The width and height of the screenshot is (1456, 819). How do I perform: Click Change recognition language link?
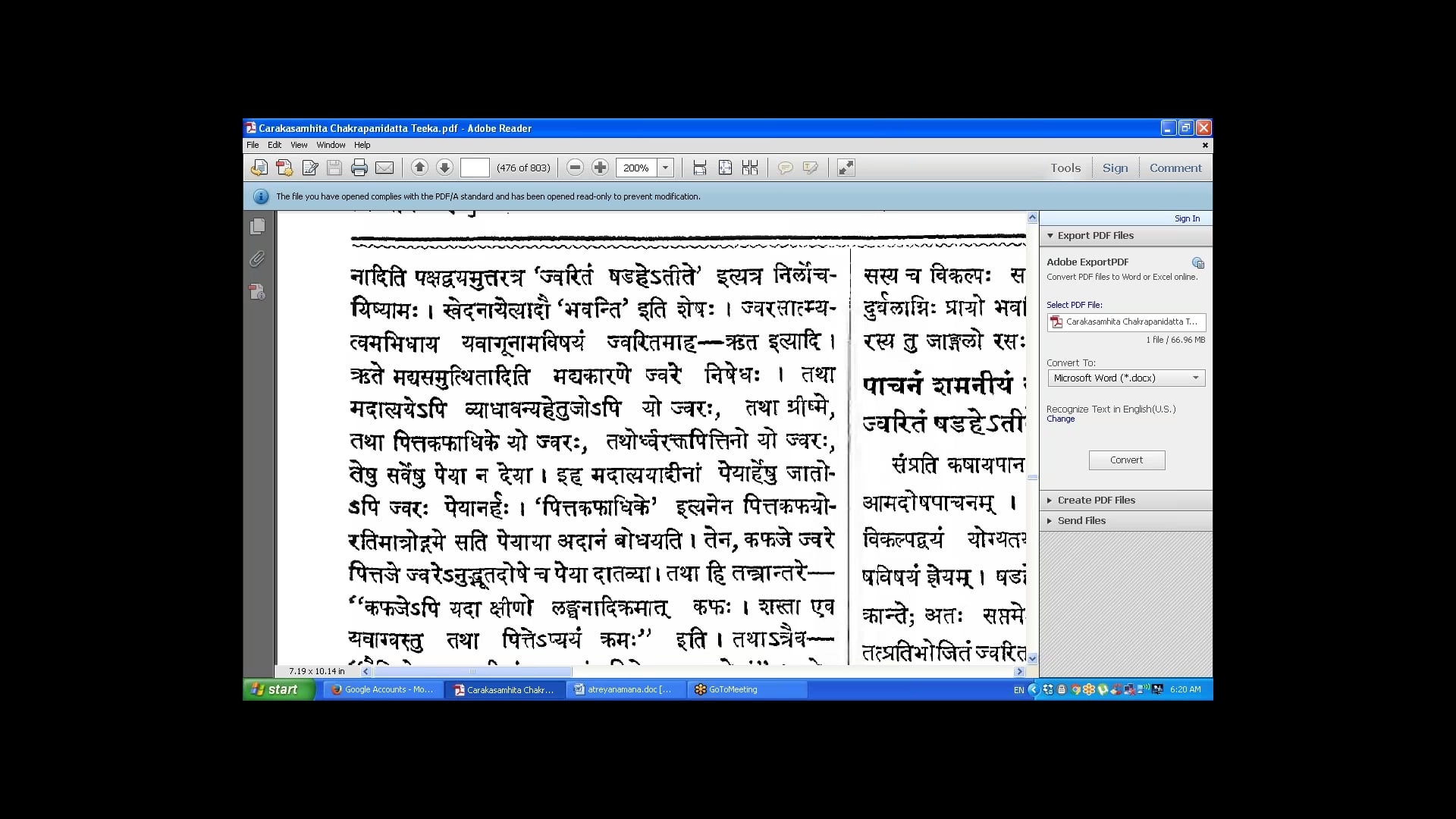[1060, 419]
